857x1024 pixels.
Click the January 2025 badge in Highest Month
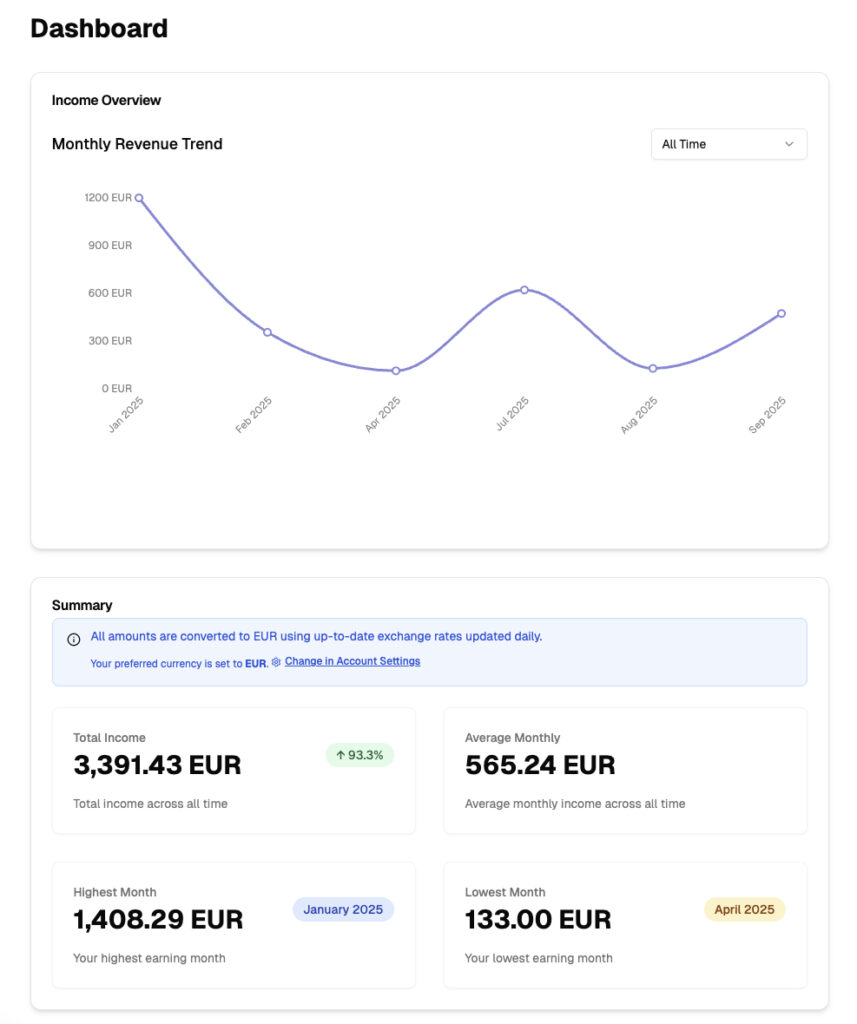click(343, 910)
